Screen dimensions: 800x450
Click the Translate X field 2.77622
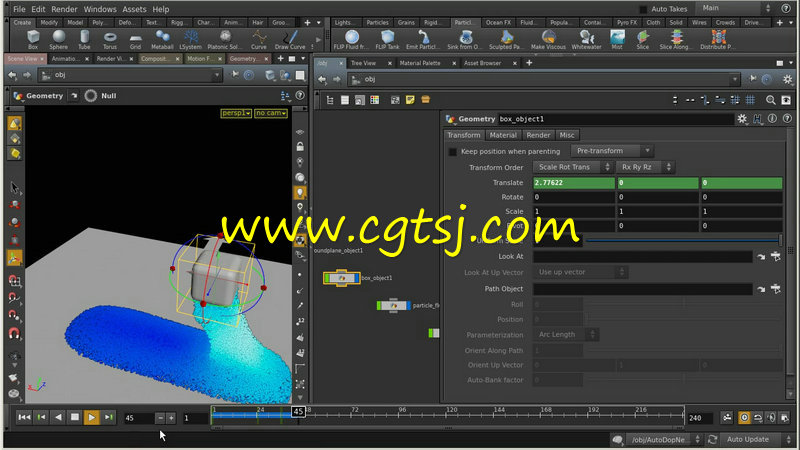pos(574,183)
